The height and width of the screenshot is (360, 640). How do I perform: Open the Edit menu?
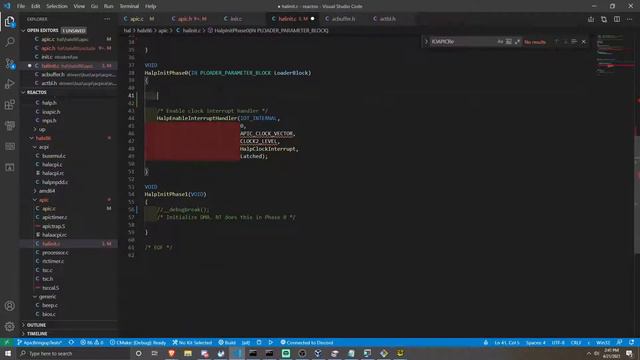(36, 6)
